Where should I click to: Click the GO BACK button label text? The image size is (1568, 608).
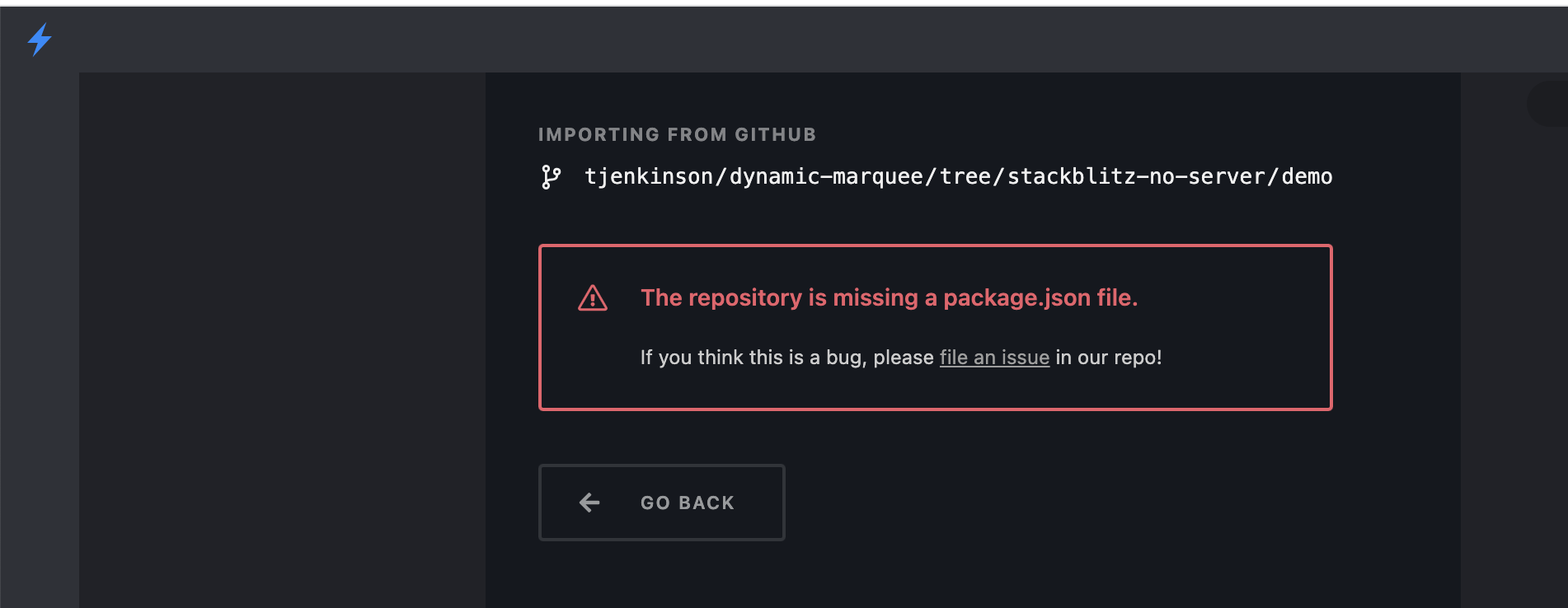(x=688, y=503)
